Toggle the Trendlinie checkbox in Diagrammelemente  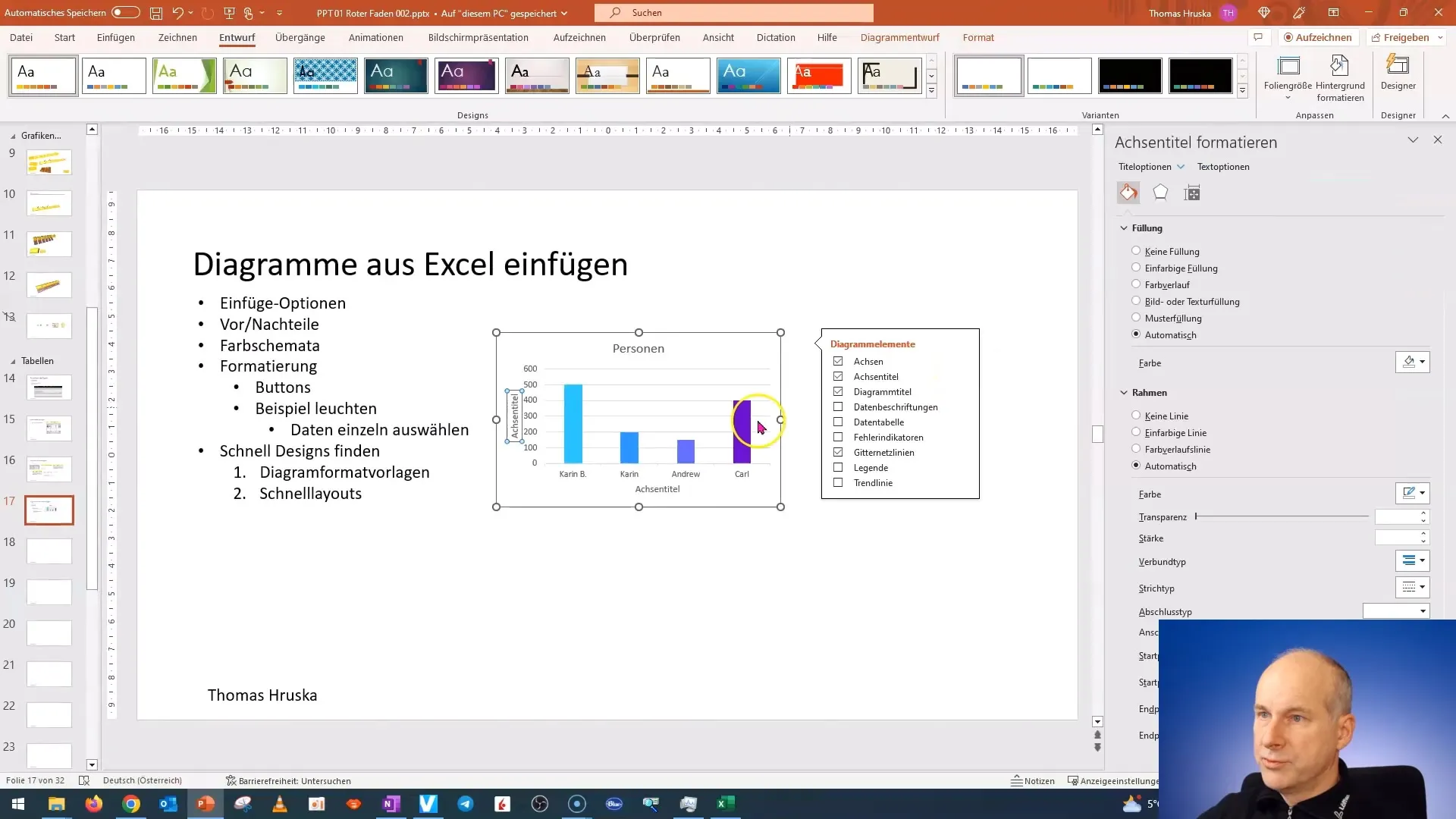pyautogui.click(x=838, y=483)
